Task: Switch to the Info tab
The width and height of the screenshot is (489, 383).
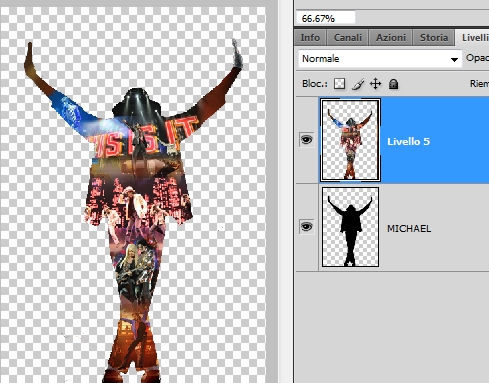Action: (x=310, y=37)
